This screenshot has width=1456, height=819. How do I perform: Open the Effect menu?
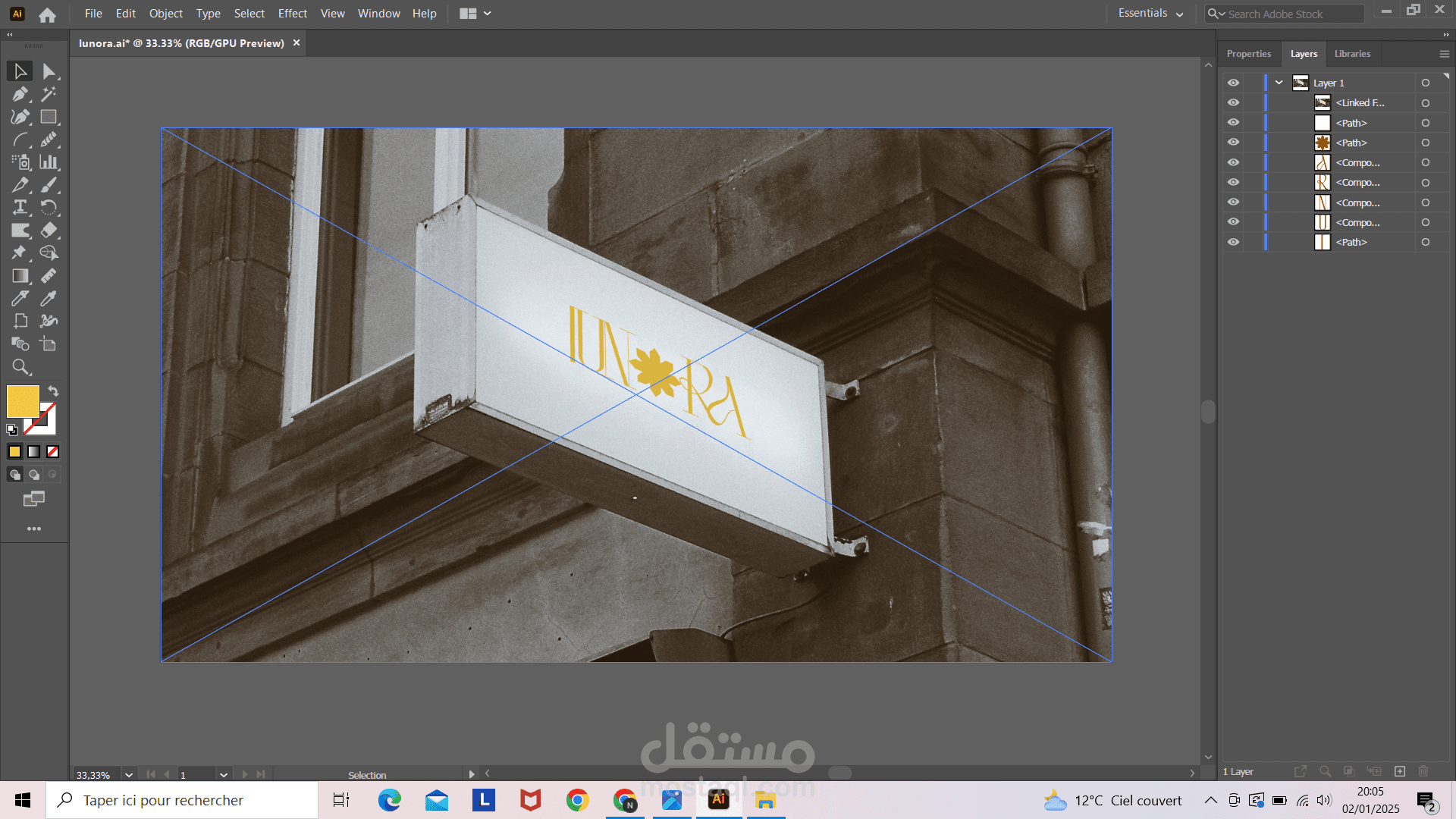pos(292,14)
